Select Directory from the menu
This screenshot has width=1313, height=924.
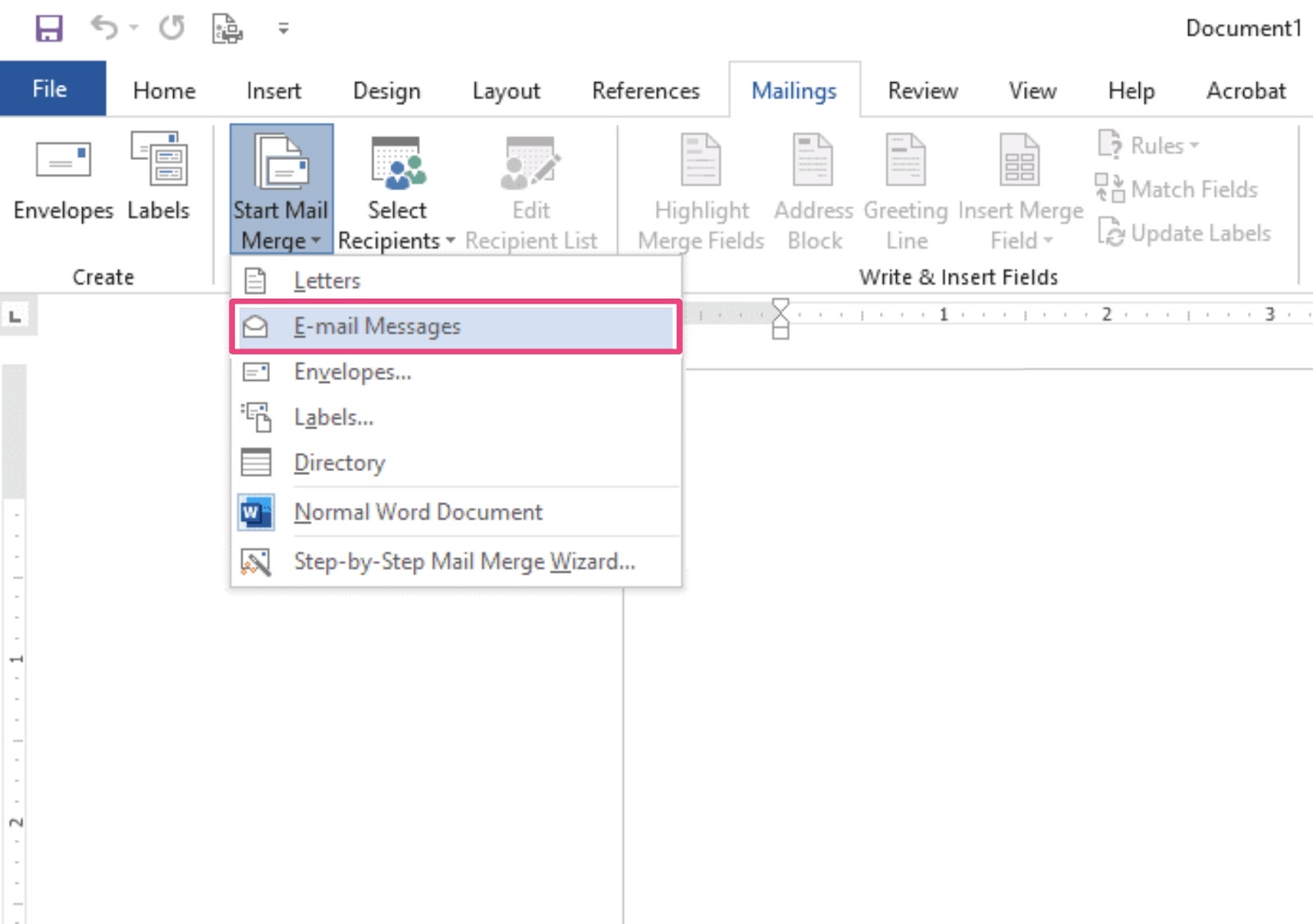456,463
